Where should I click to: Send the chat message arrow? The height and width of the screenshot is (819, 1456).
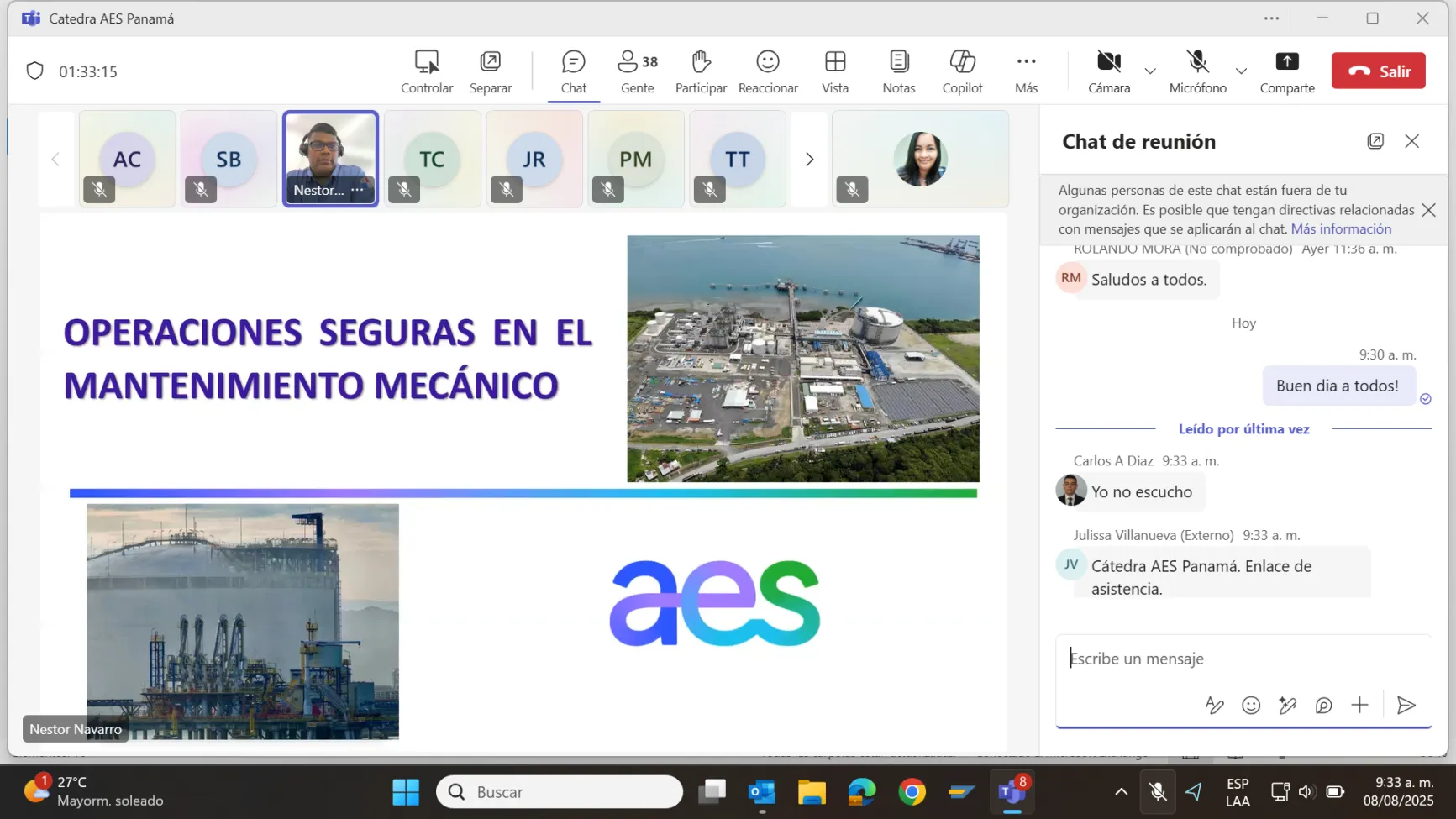coord(1406,706)
